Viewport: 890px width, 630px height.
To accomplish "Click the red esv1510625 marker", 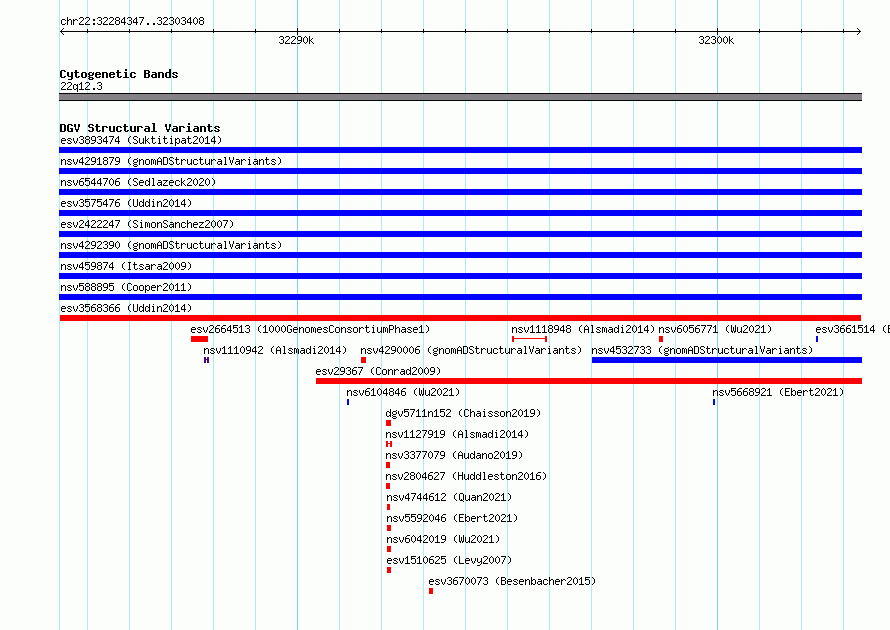I will pos(389,570).
